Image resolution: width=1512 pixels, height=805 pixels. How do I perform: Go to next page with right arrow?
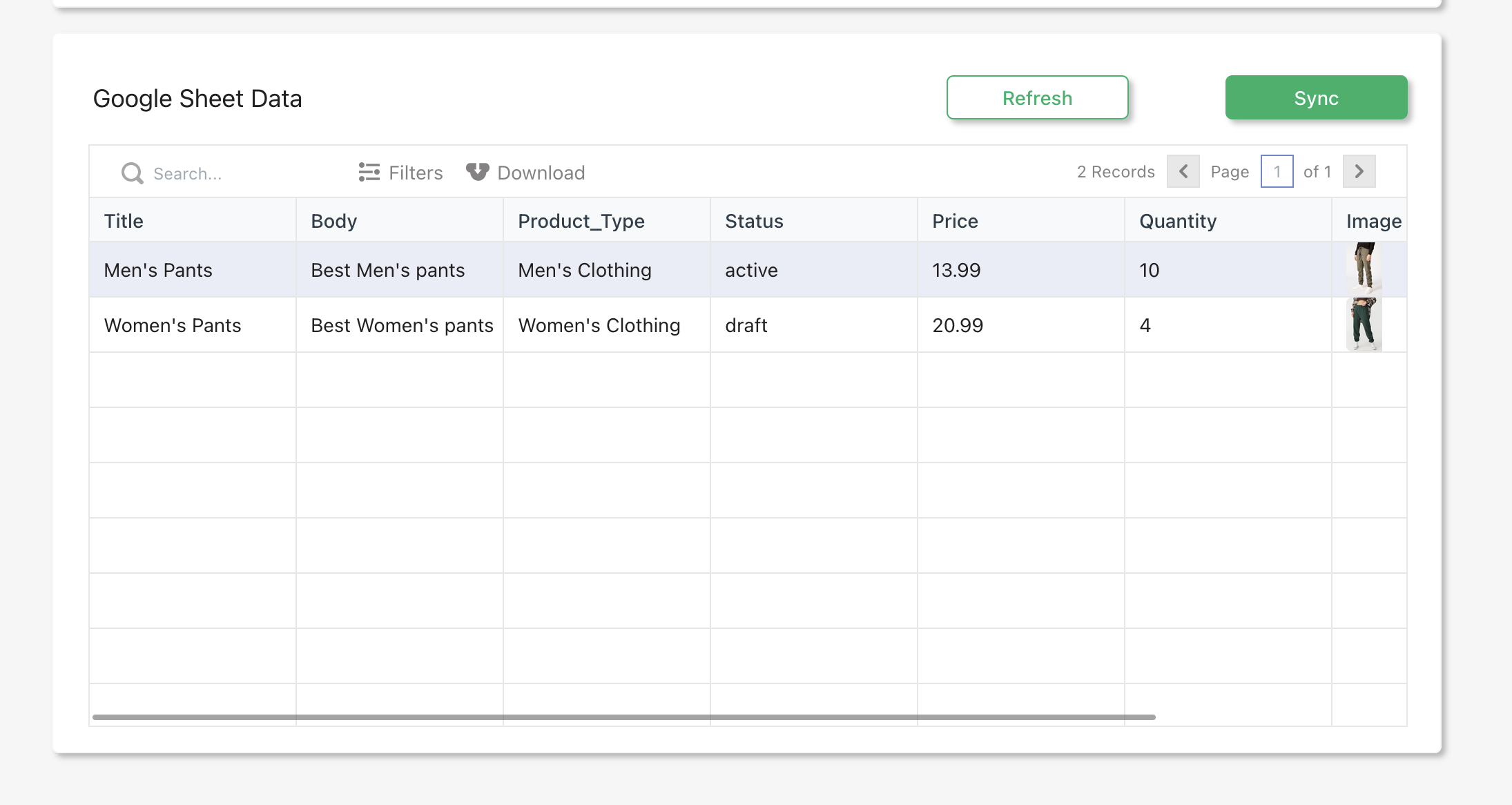point(1359,171)
